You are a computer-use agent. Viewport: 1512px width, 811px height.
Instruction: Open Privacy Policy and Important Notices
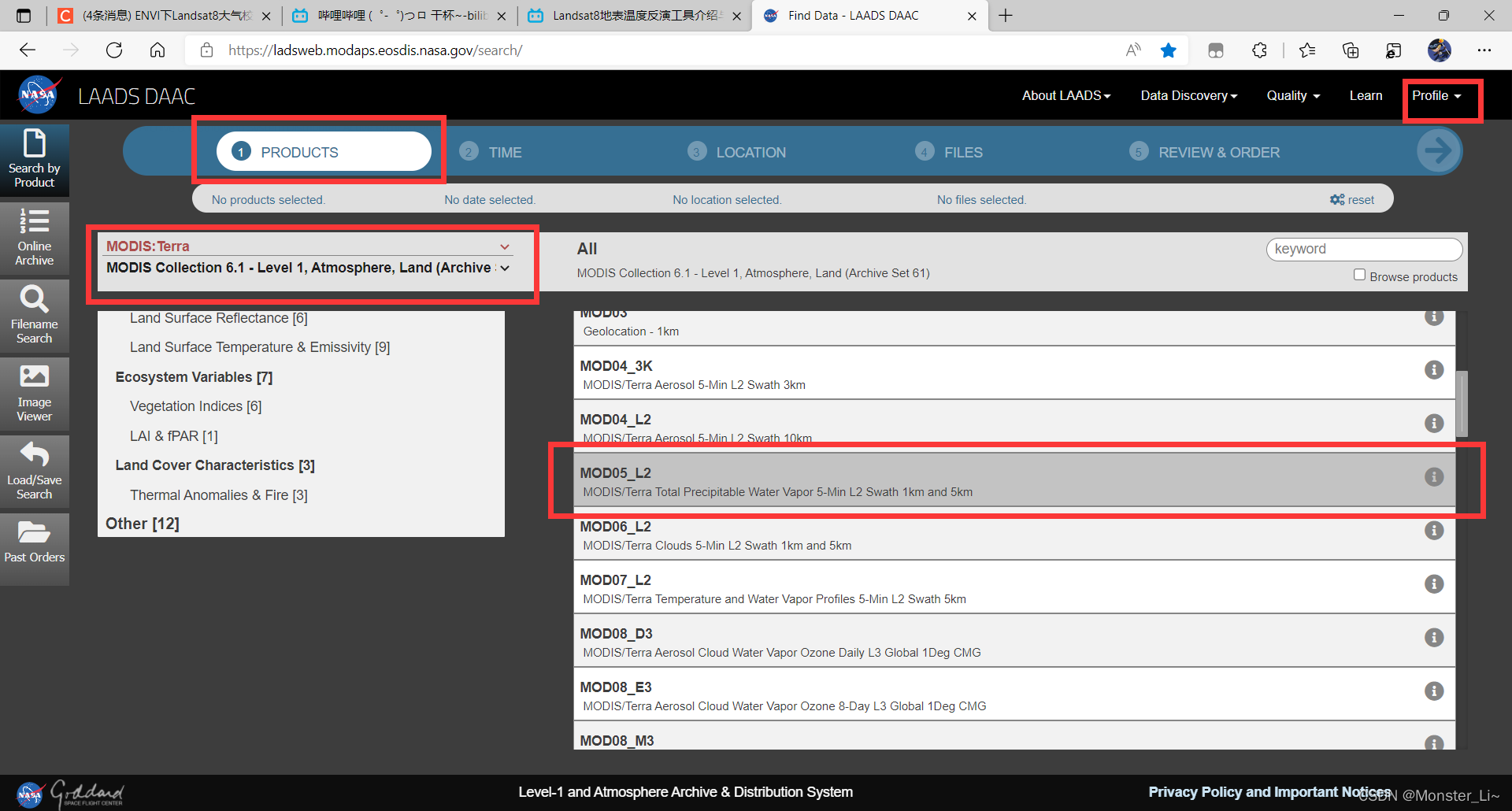click(x=1269, y=791)
